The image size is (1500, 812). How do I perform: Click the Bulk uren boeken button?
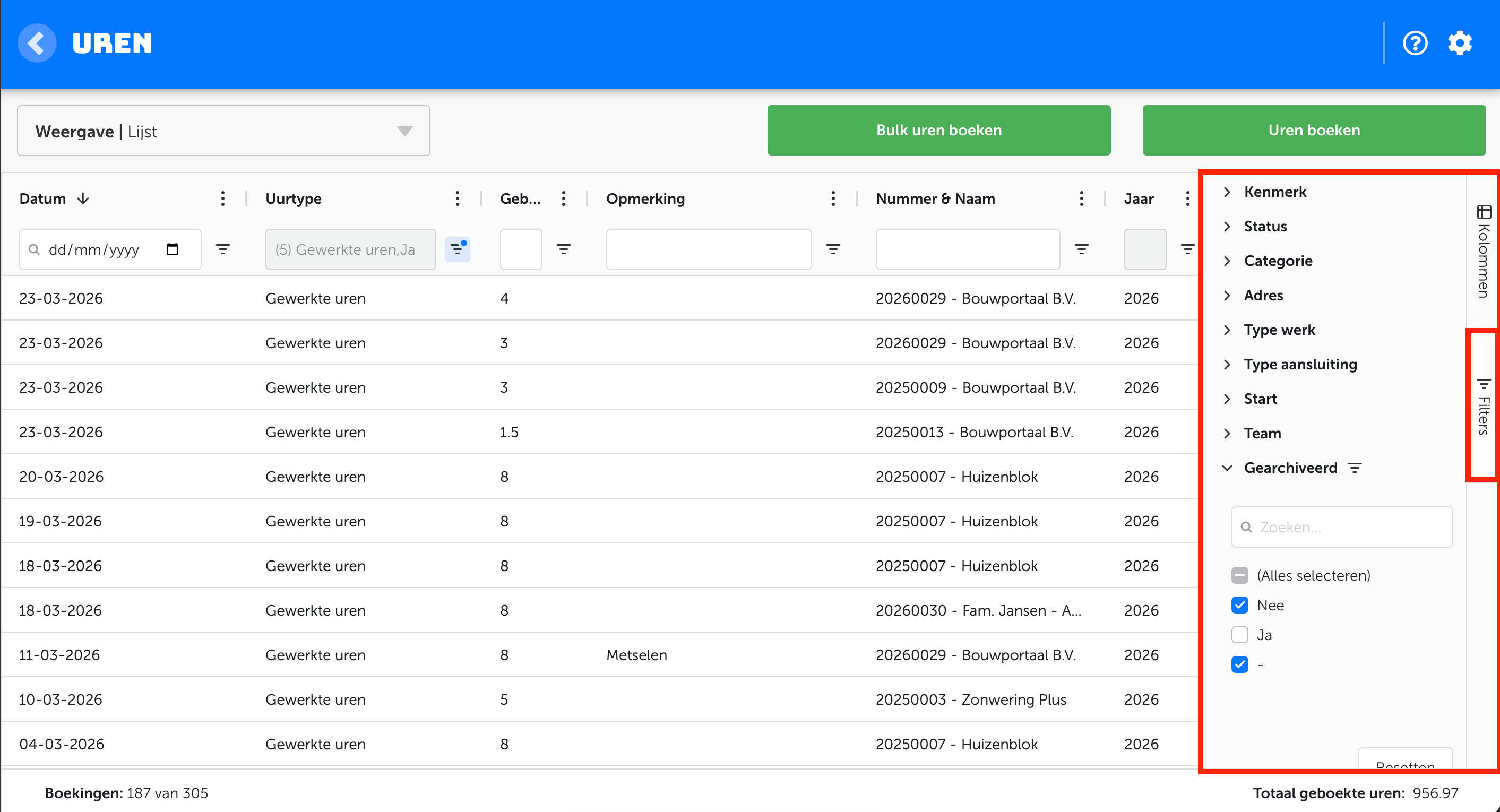[938, 131]
